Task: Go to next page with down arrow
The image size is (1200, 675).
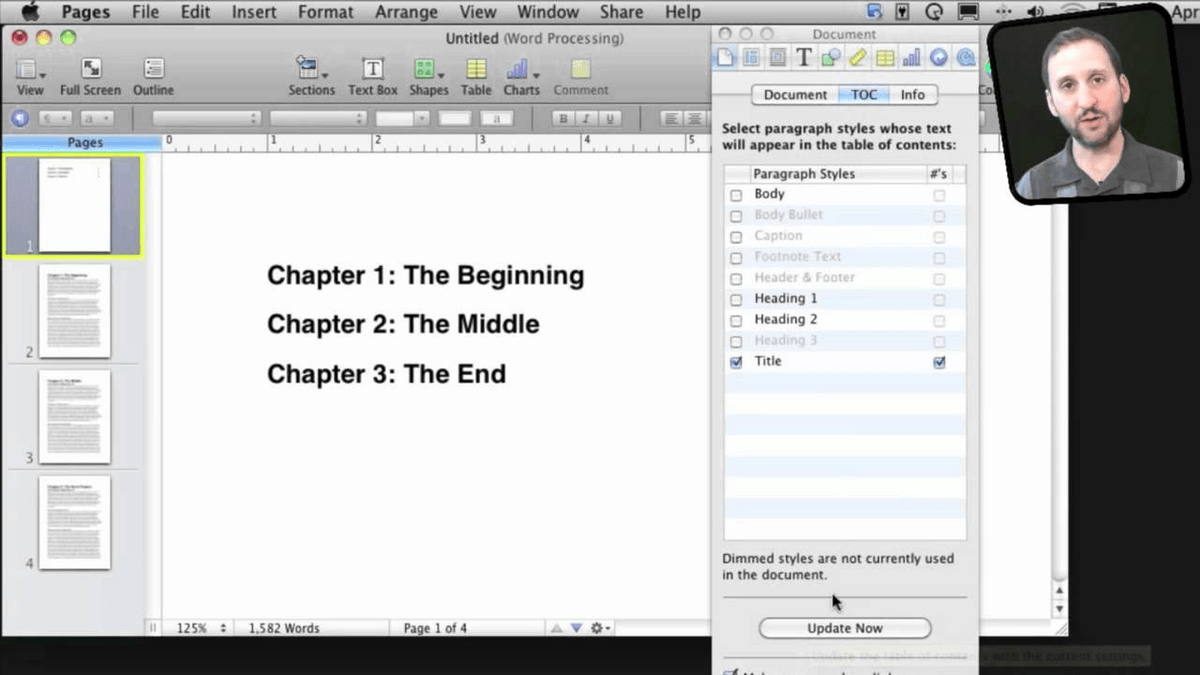Action: pyautogui.click(x=576, y=628)
